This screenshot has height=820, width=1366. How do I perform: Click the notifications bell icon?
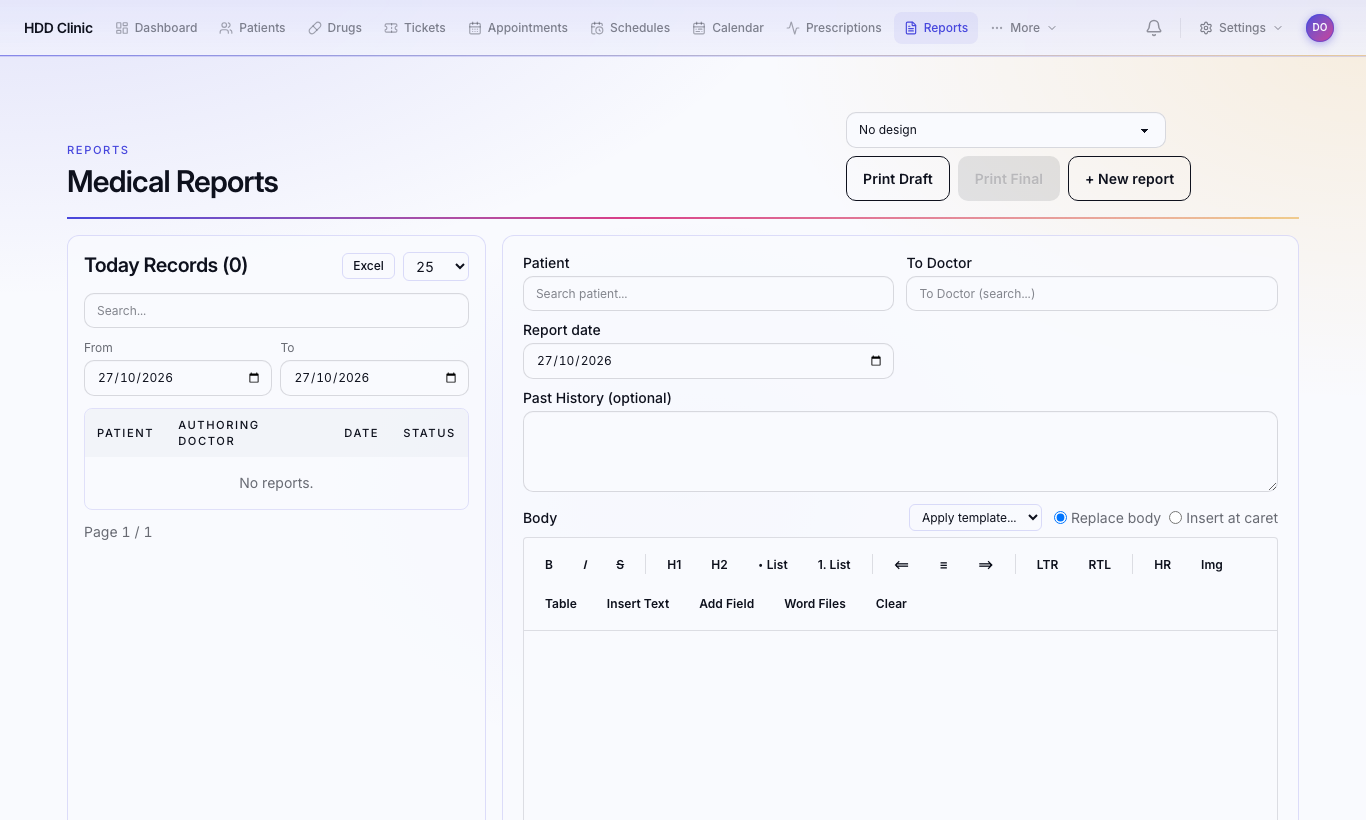click(x=1154, y=28)
